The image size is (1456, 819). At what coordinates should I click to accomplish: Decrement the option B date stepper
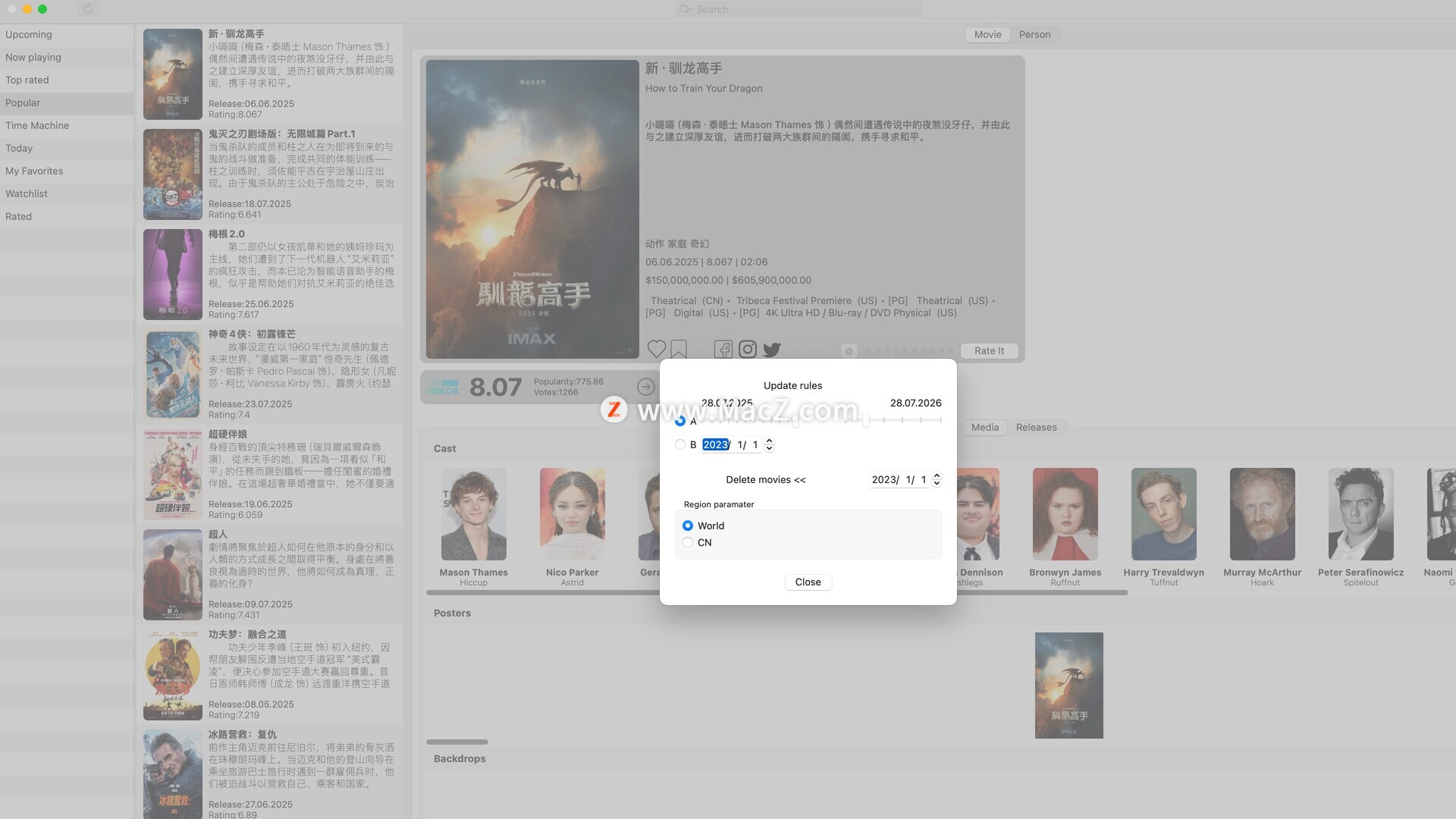coord(769,449)
